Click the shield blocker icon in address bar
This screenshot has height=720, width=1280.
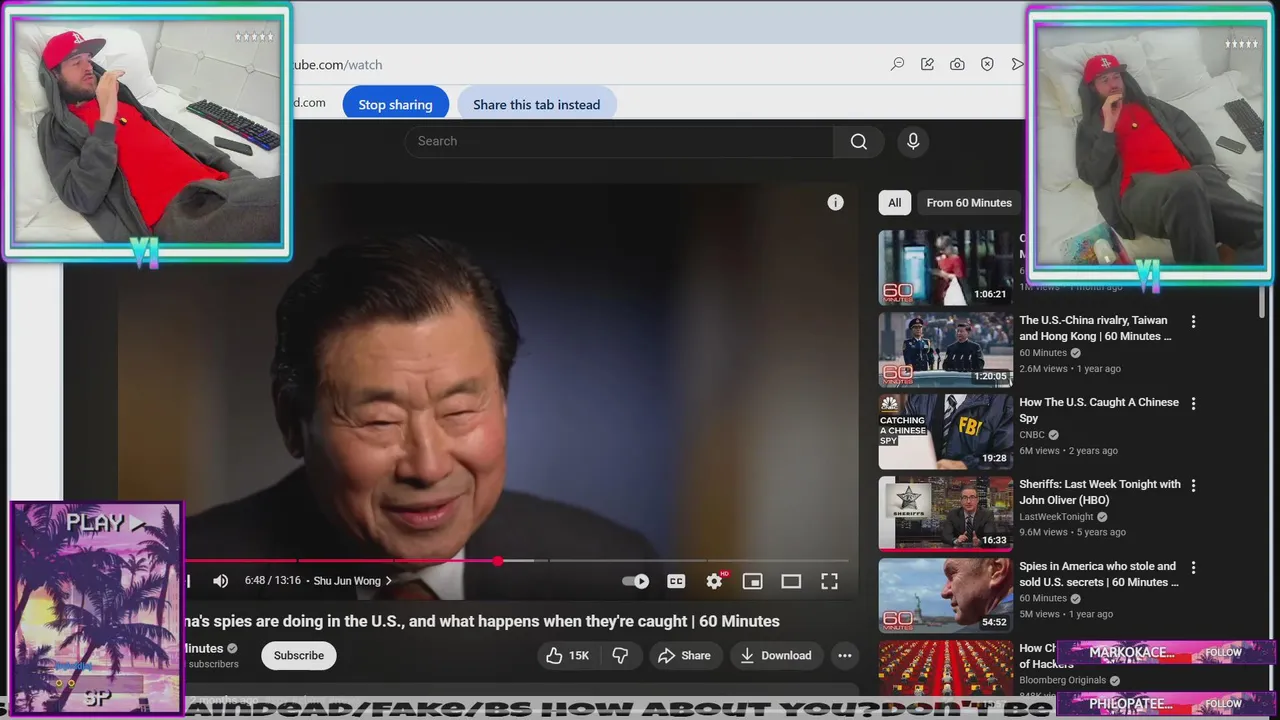pyautogui.click(x=987, y=64)
